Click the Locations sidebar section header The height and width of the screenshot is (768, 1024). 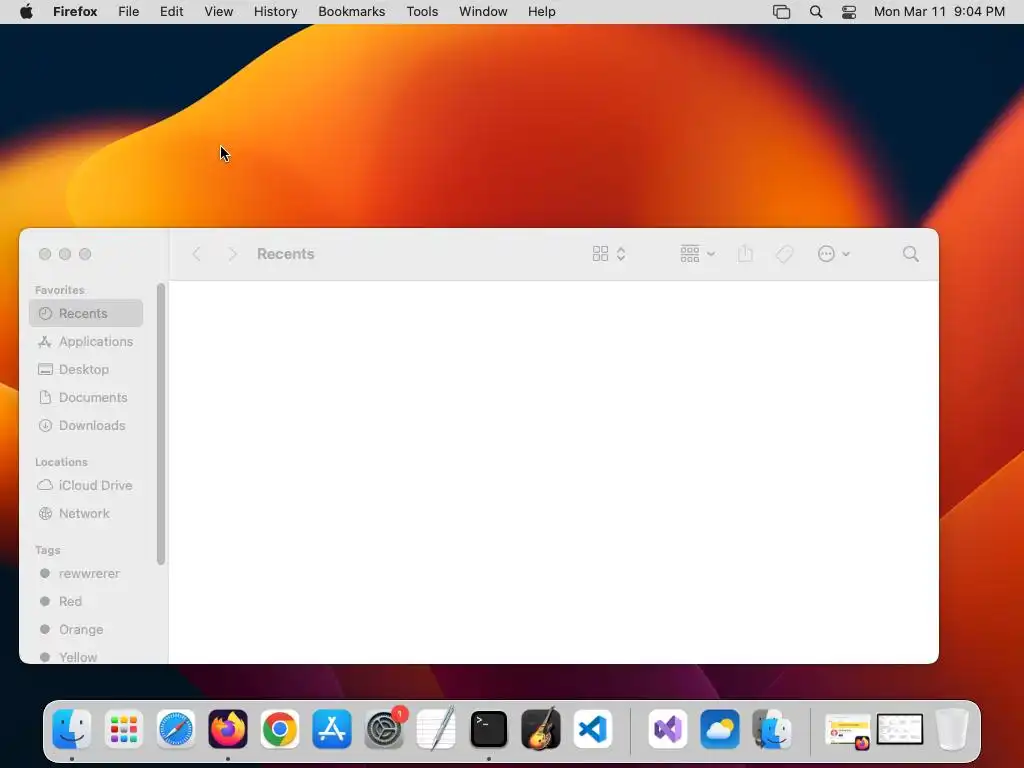61,462
